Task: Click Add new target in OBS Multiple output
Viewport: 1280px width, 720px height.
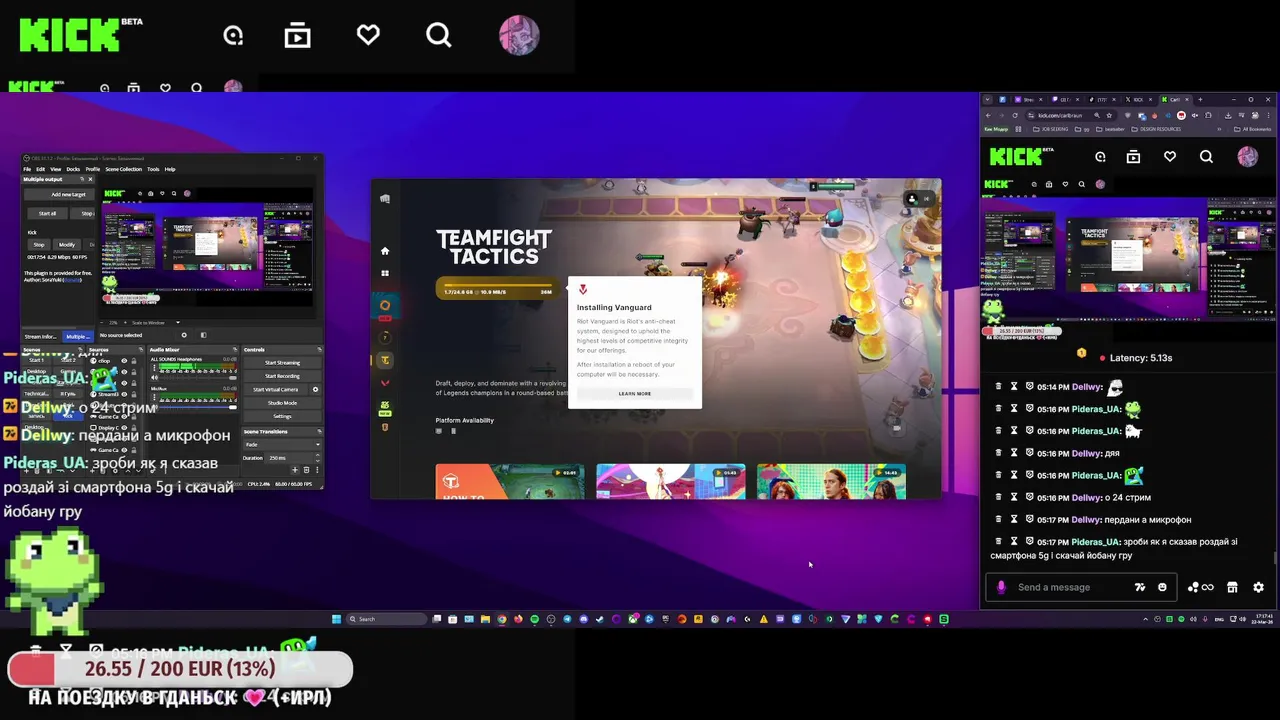Action: pyautogui.click(x=59, y=194)
